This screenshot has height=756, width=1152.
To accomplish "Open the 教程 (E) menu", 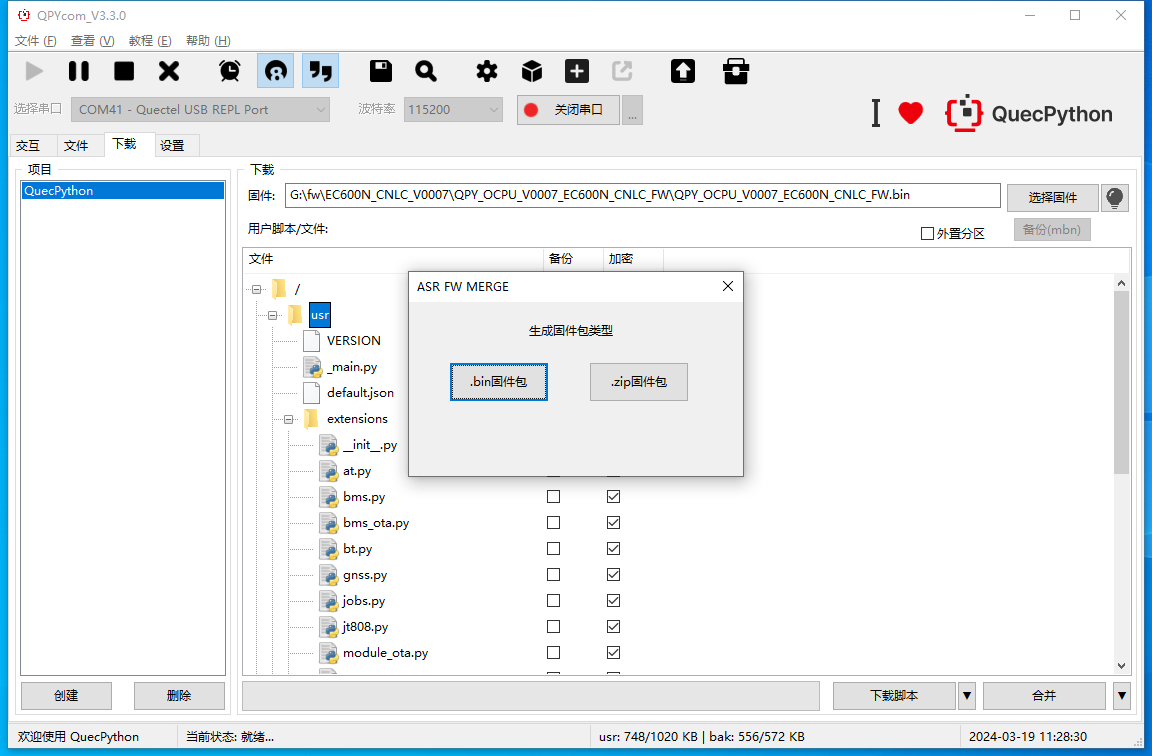I will (150, 41).
